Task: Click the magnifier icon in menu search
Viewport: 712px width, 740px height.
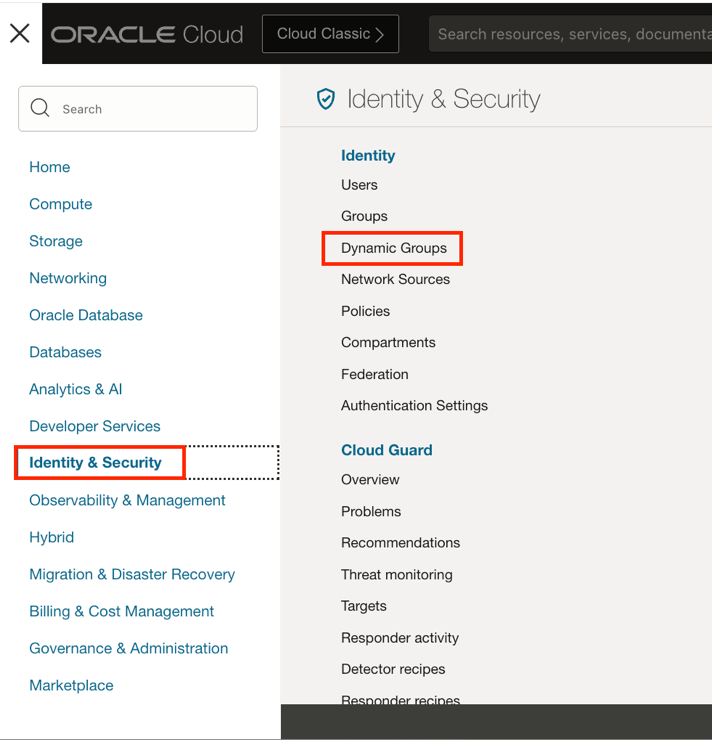Action: 40,108
